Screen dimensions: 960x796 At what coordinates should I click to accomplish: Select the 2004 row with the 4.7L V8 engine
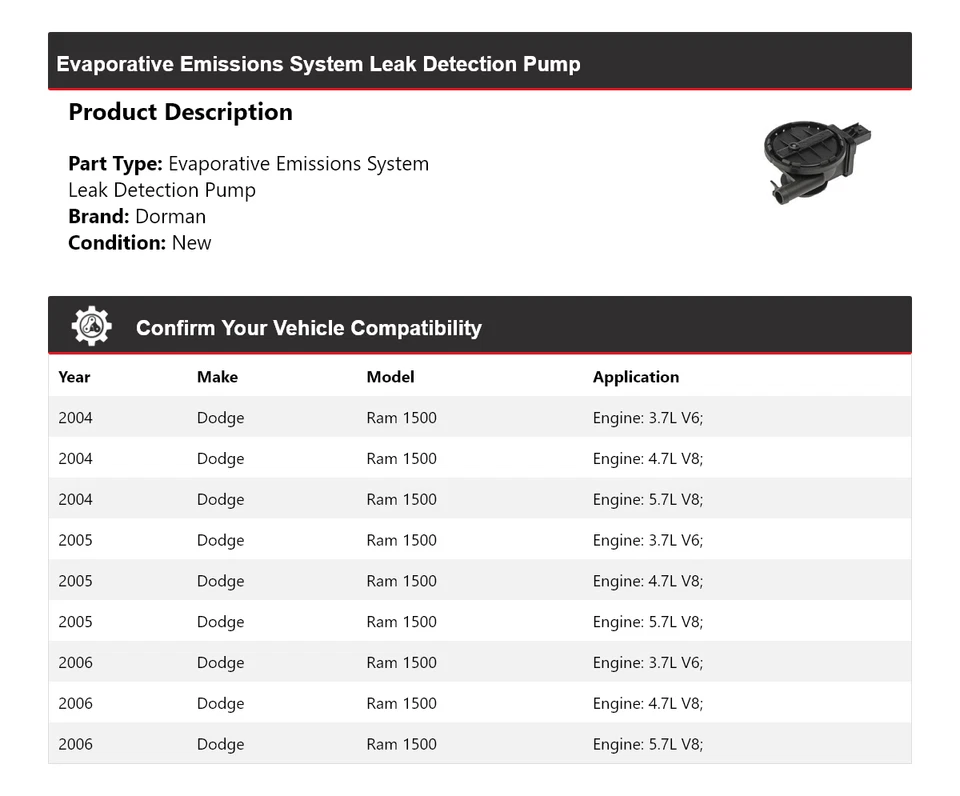pyautogui.click(x=479, y=459)
